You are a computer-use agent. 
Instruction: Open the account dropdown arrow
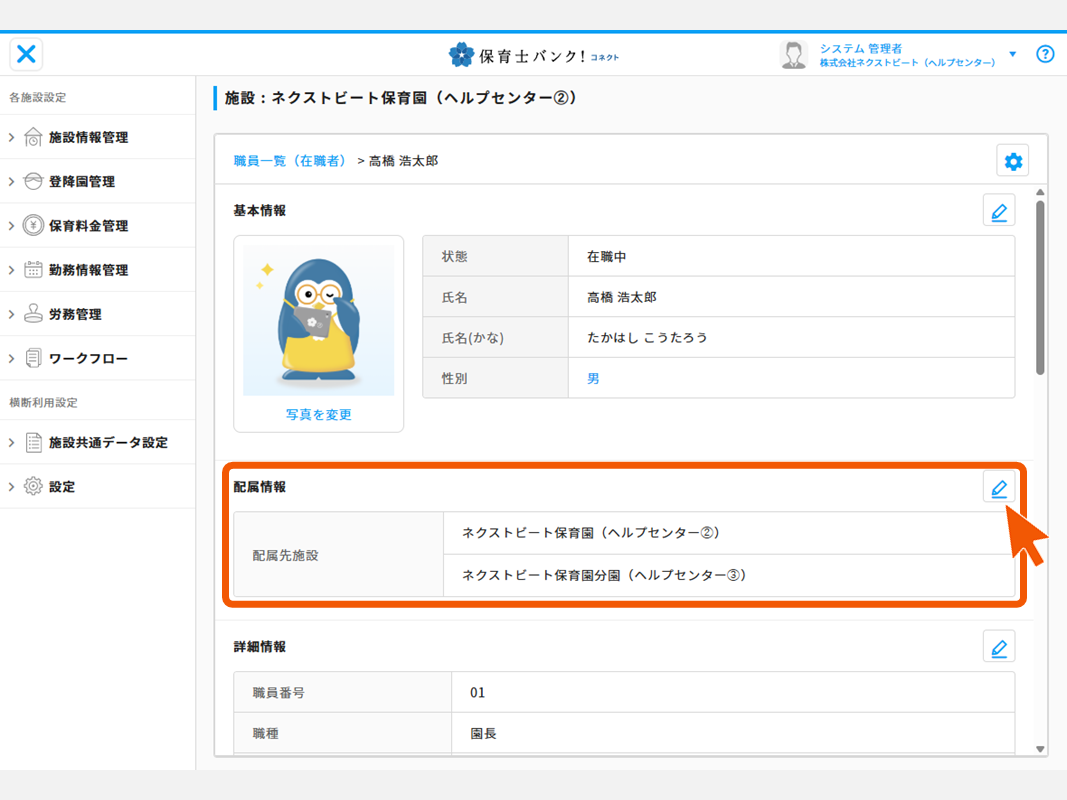(1013, 54)
